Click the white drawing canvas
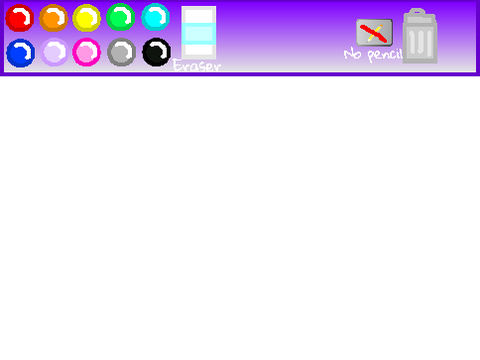 pos(240,218)
